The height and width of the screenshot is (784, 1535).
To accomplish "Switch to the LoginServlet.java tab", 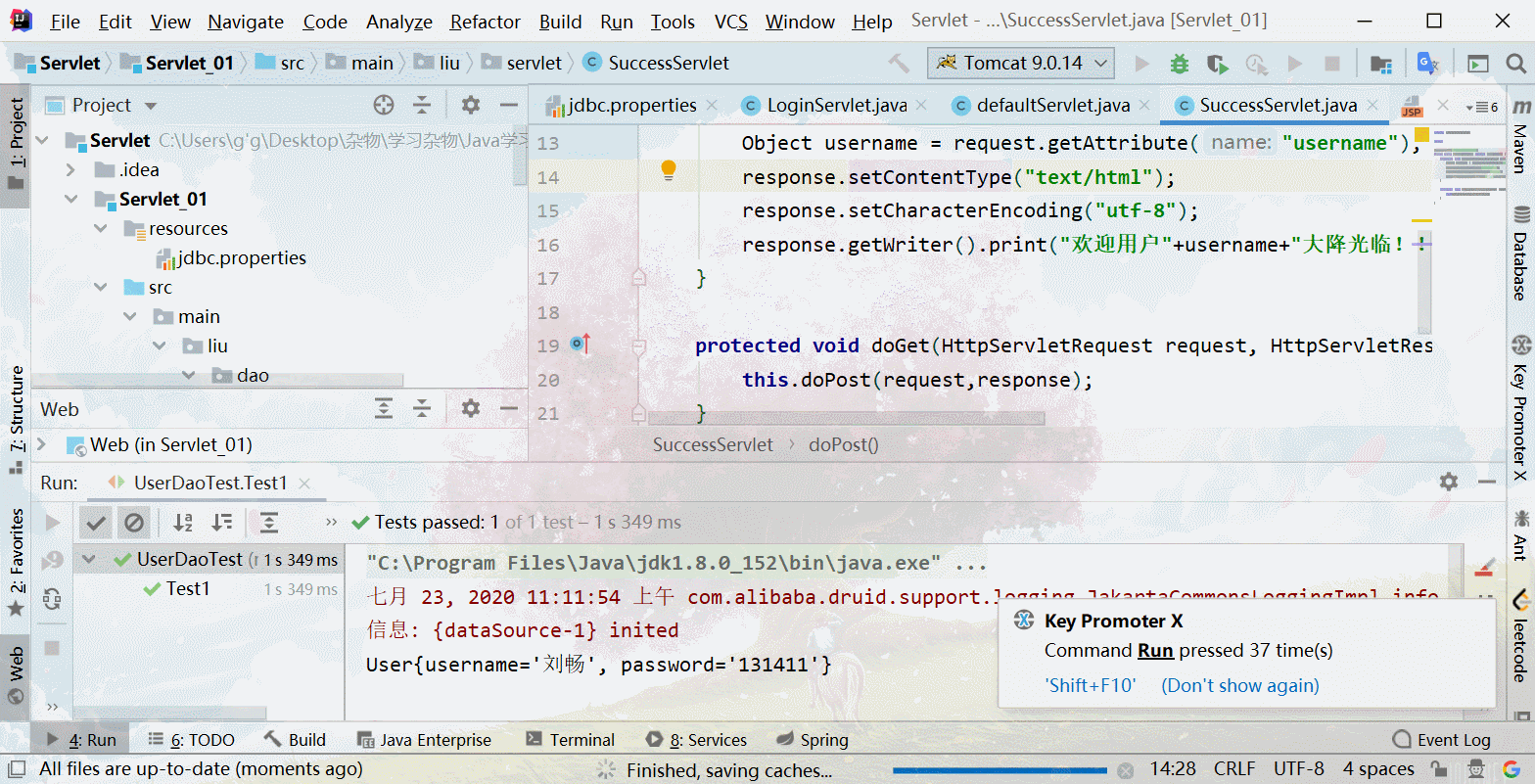I will 836,106.
